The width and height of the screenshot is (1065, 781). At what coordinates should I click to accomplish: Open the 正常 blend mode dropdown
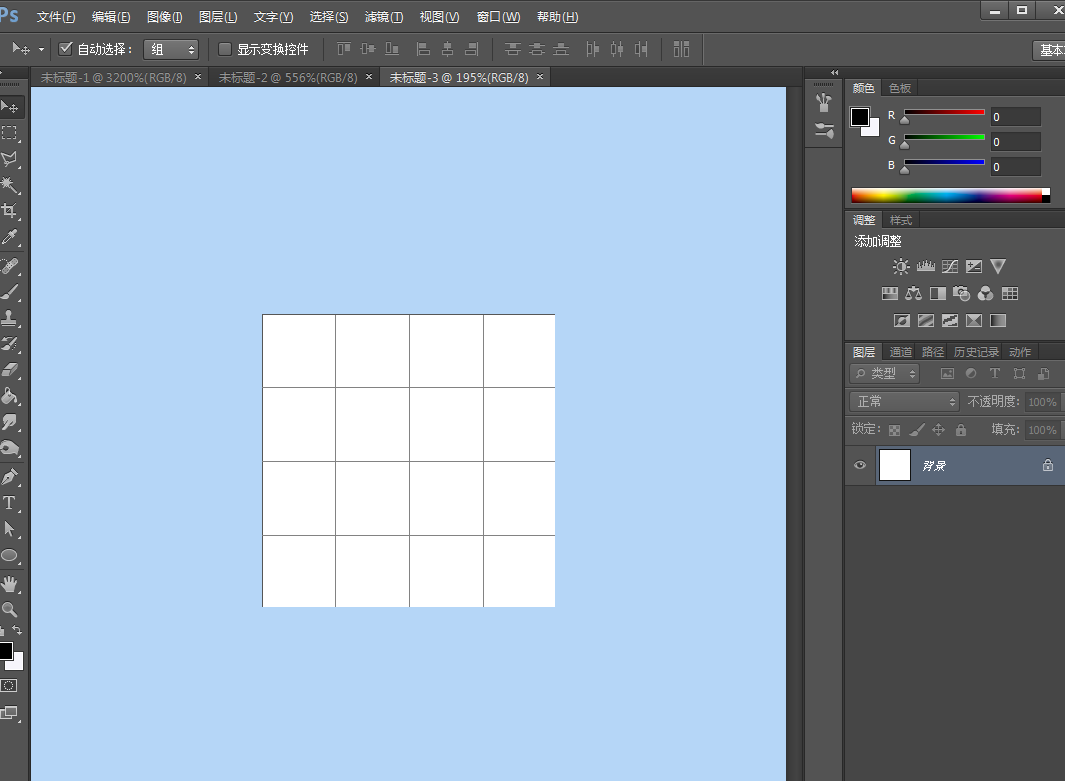[x=904, y=401]
